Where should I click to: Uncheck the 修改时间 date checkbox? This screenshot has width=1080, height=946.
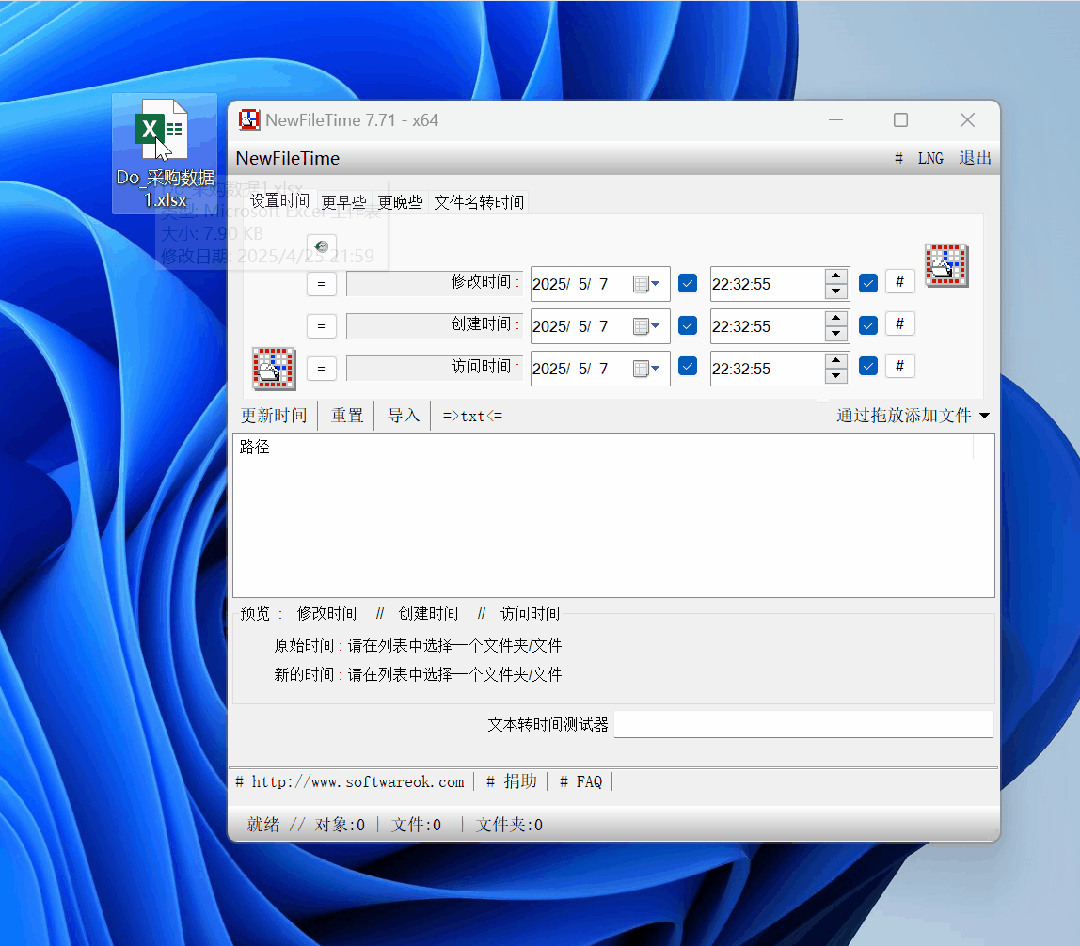(x=687, y=283)
